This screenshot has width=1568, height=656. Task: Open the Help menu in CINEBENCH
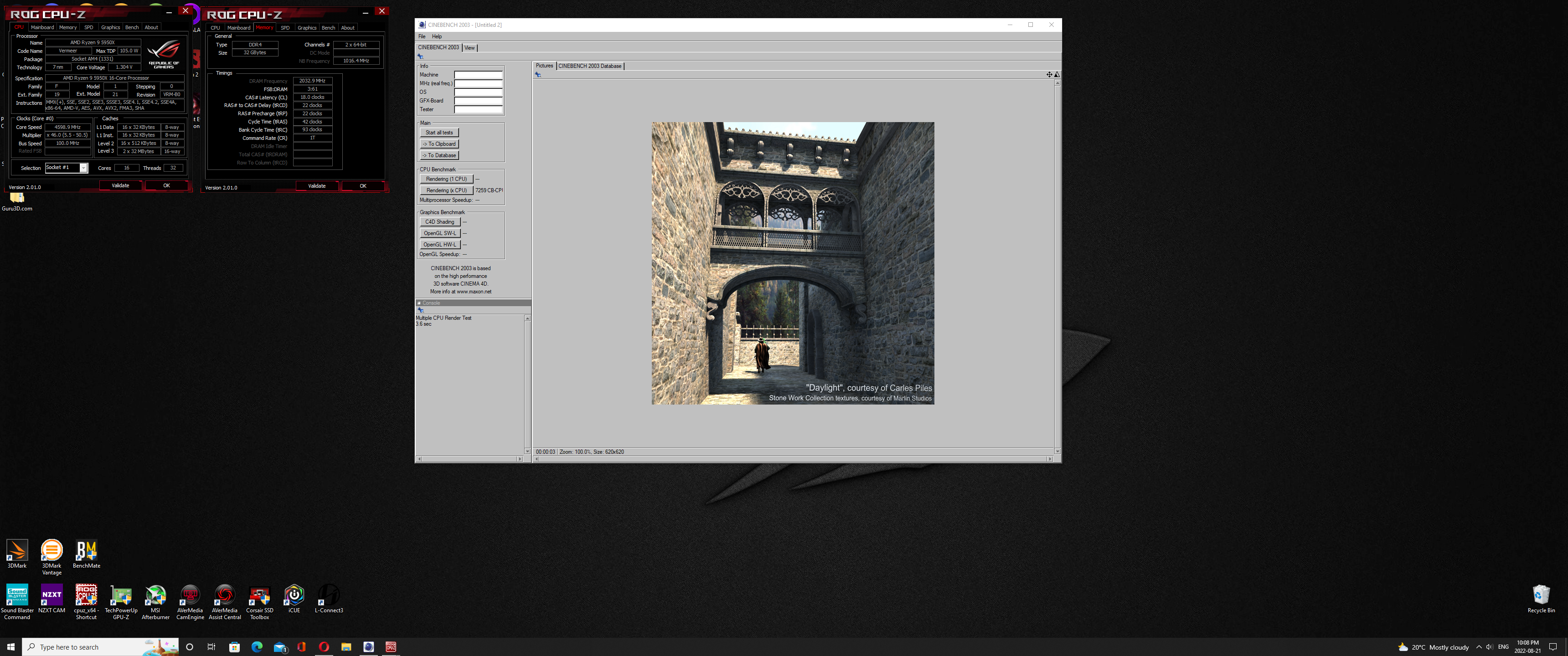(x=437, y=36)
